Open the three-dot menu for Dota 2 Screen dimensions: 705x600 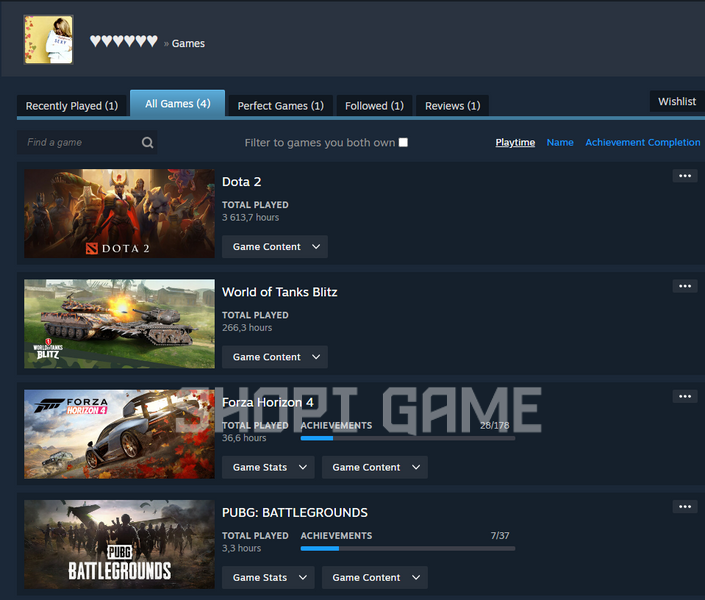(685, 176)
